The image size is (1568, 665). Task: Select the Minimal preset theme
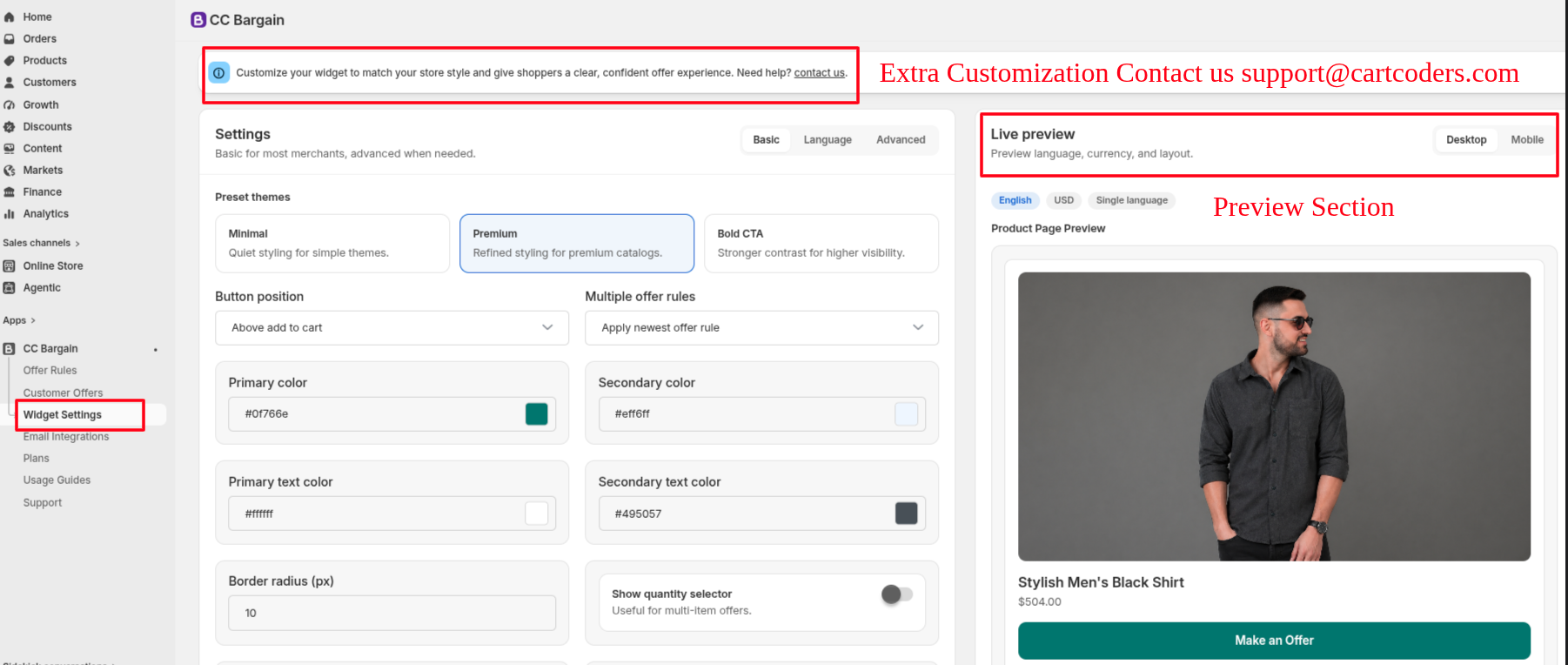332,243
